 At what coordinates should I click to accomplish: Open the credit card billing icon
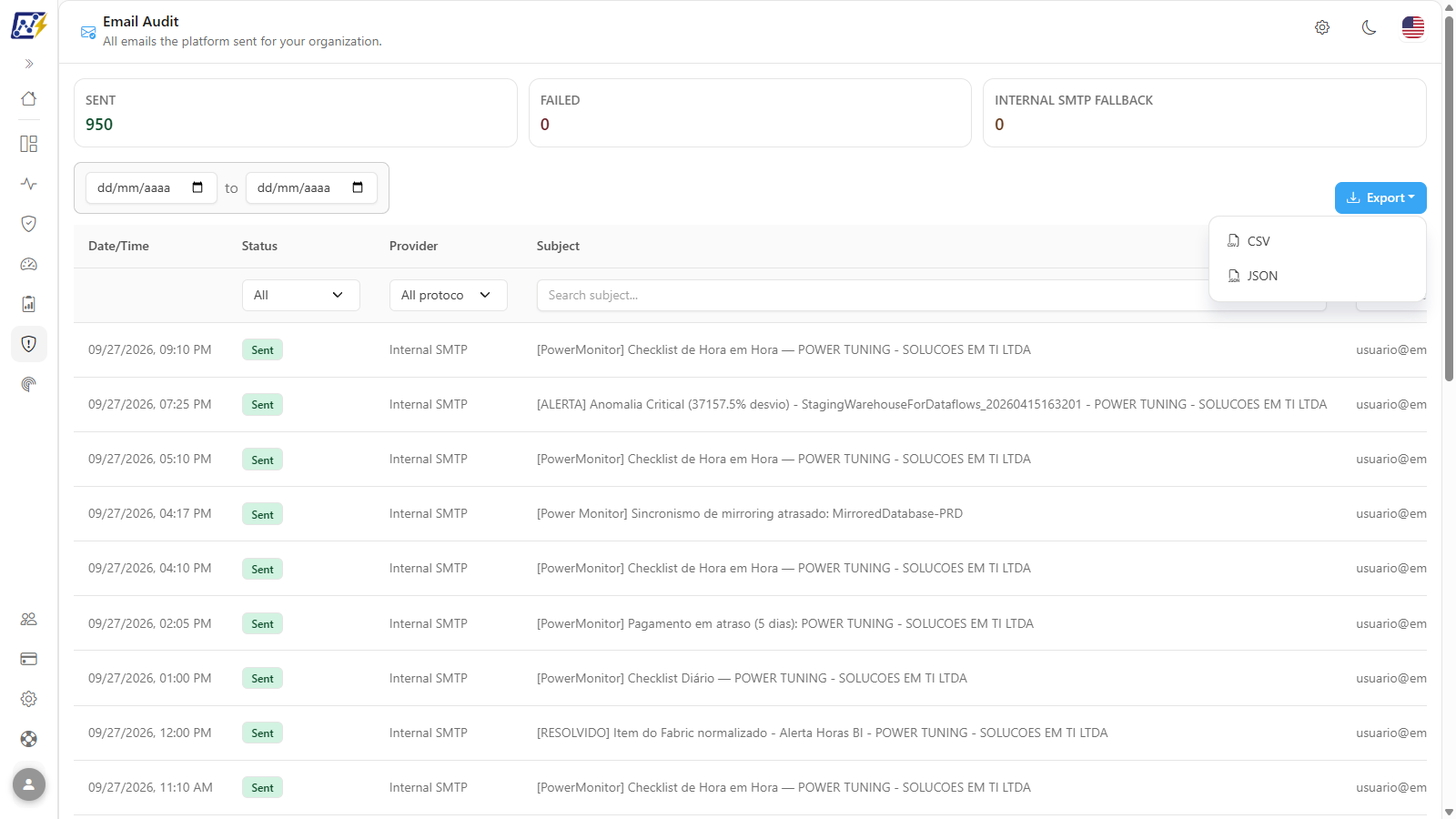coord(29,659)
